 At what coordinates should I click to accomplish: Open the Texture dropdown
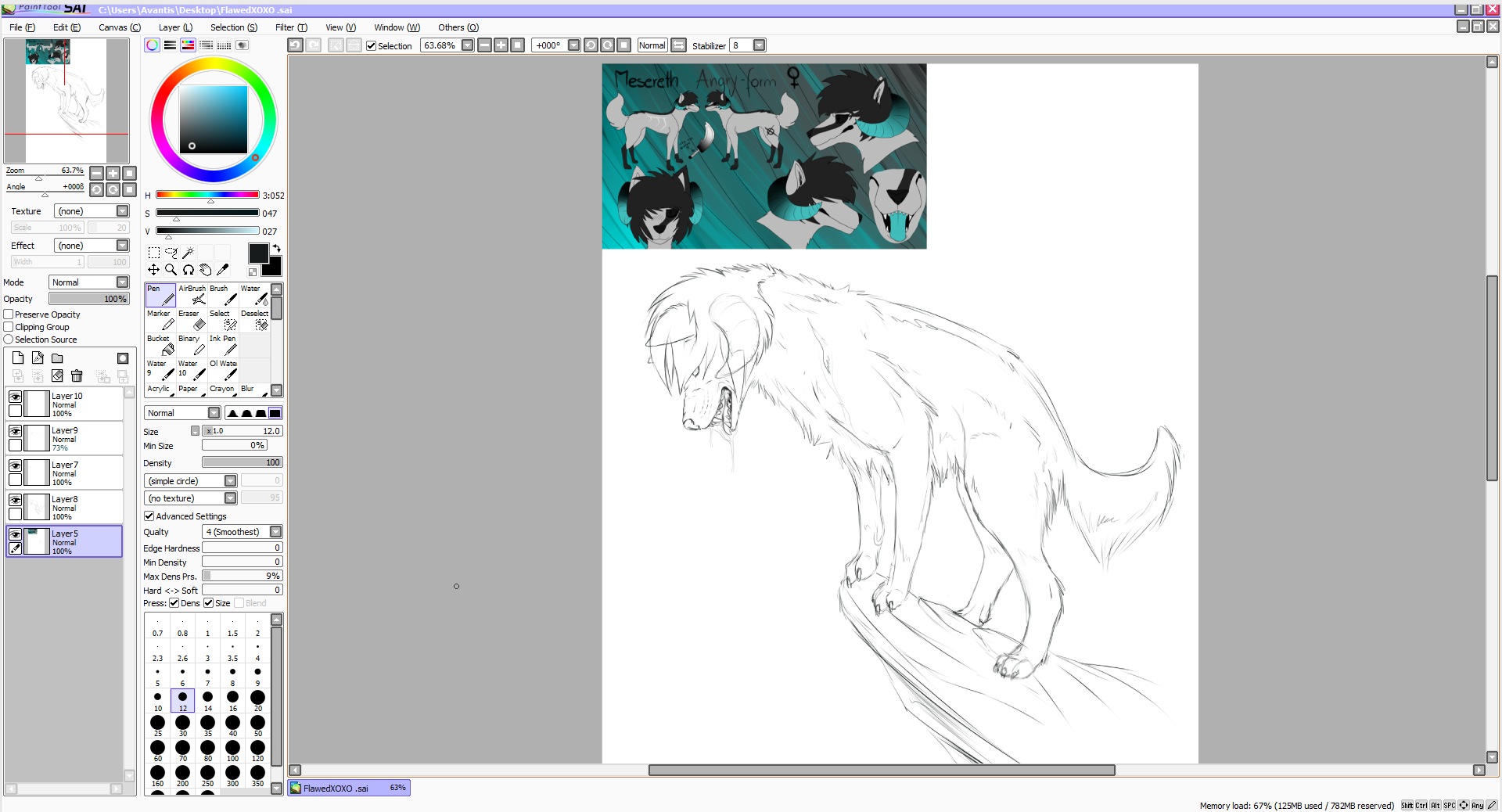123,211
